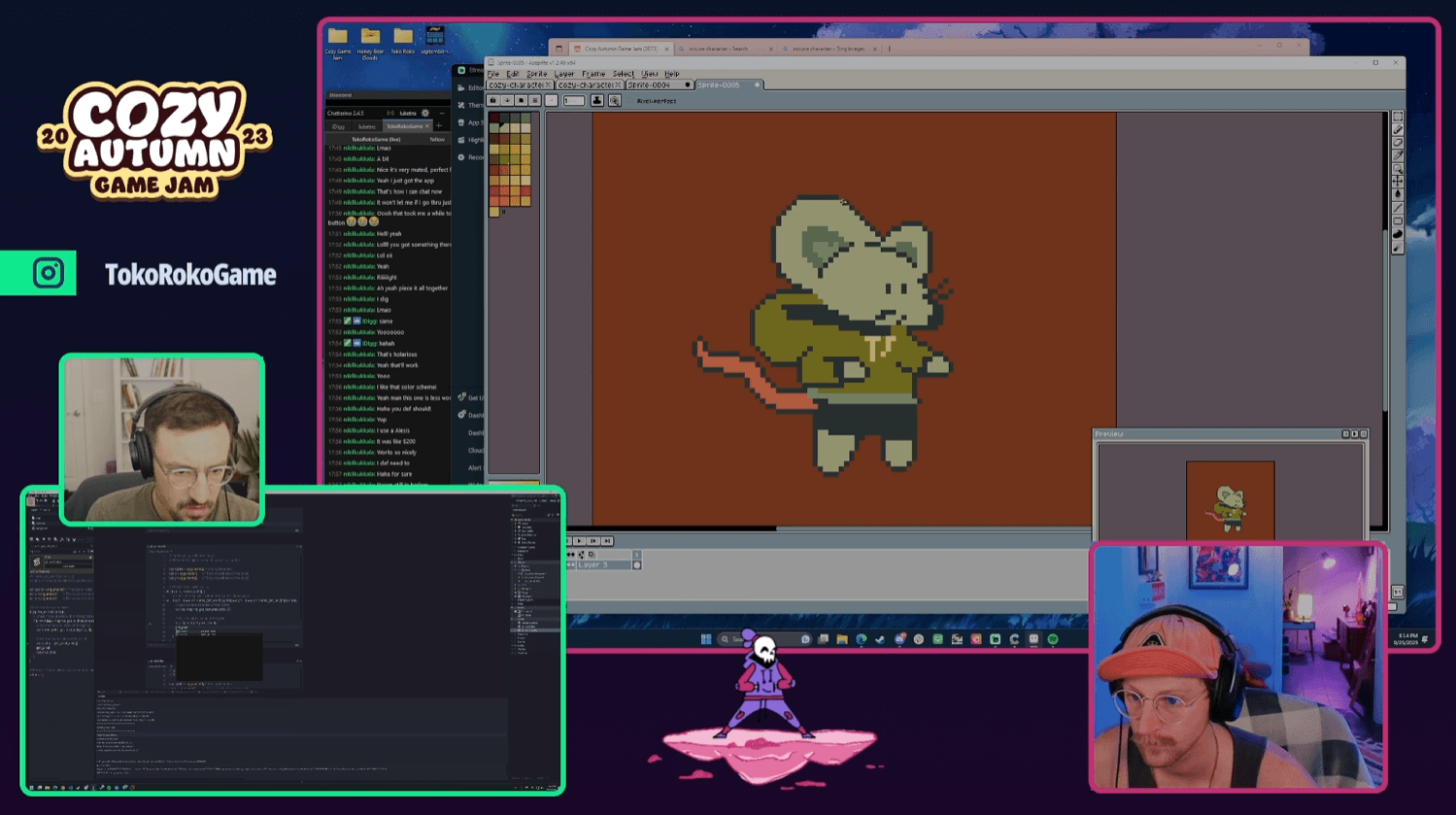The height and width of the screenshot is (815, 1456).
Task: Pick the dark maroon swatch in the palette
Action: point(494,117)
